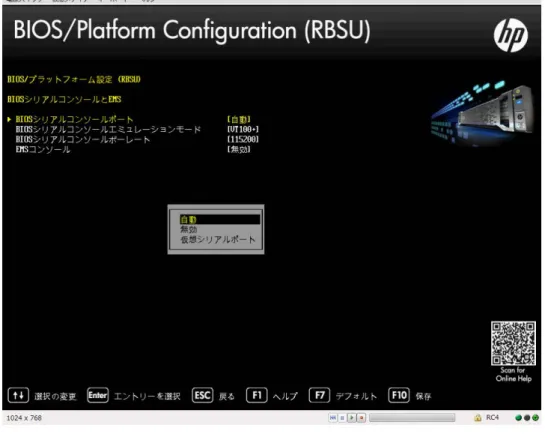Click the 選択の変更 label

pyautogui.click(x=55, y=396)
